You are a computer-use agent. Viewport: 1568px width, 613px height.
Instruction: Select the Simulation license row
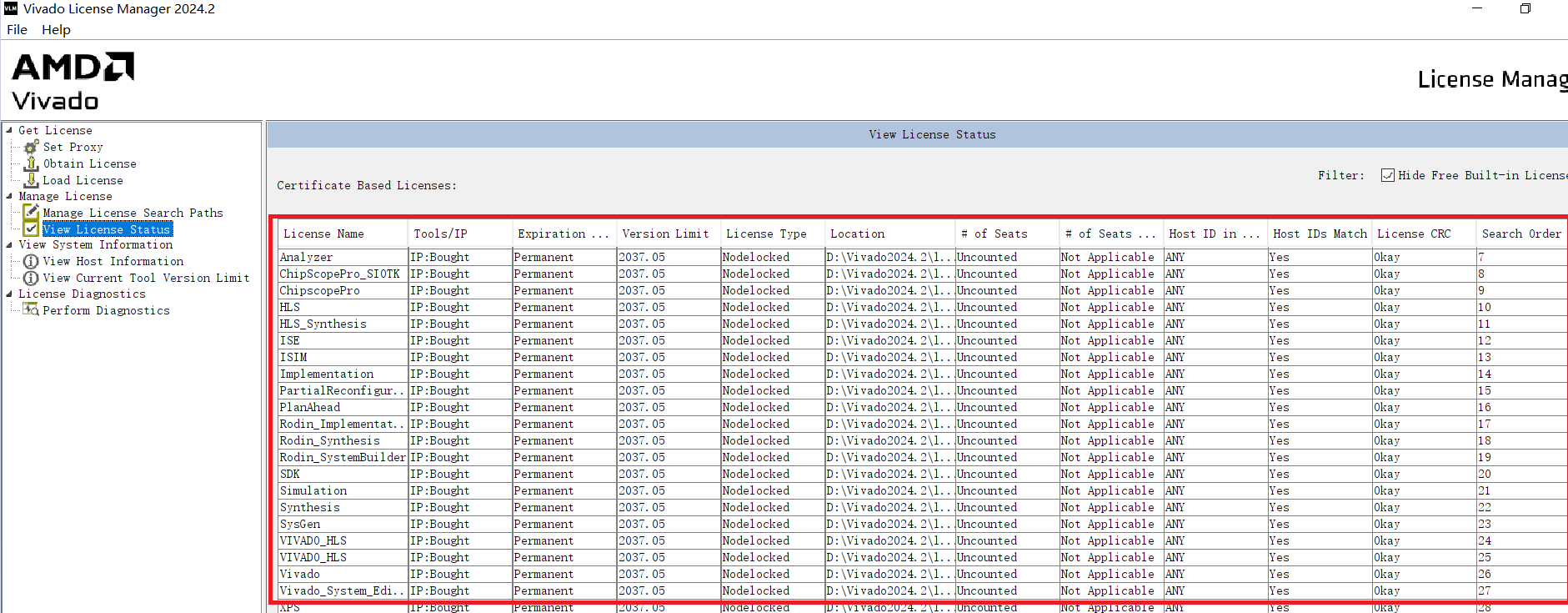pos(922,490)
